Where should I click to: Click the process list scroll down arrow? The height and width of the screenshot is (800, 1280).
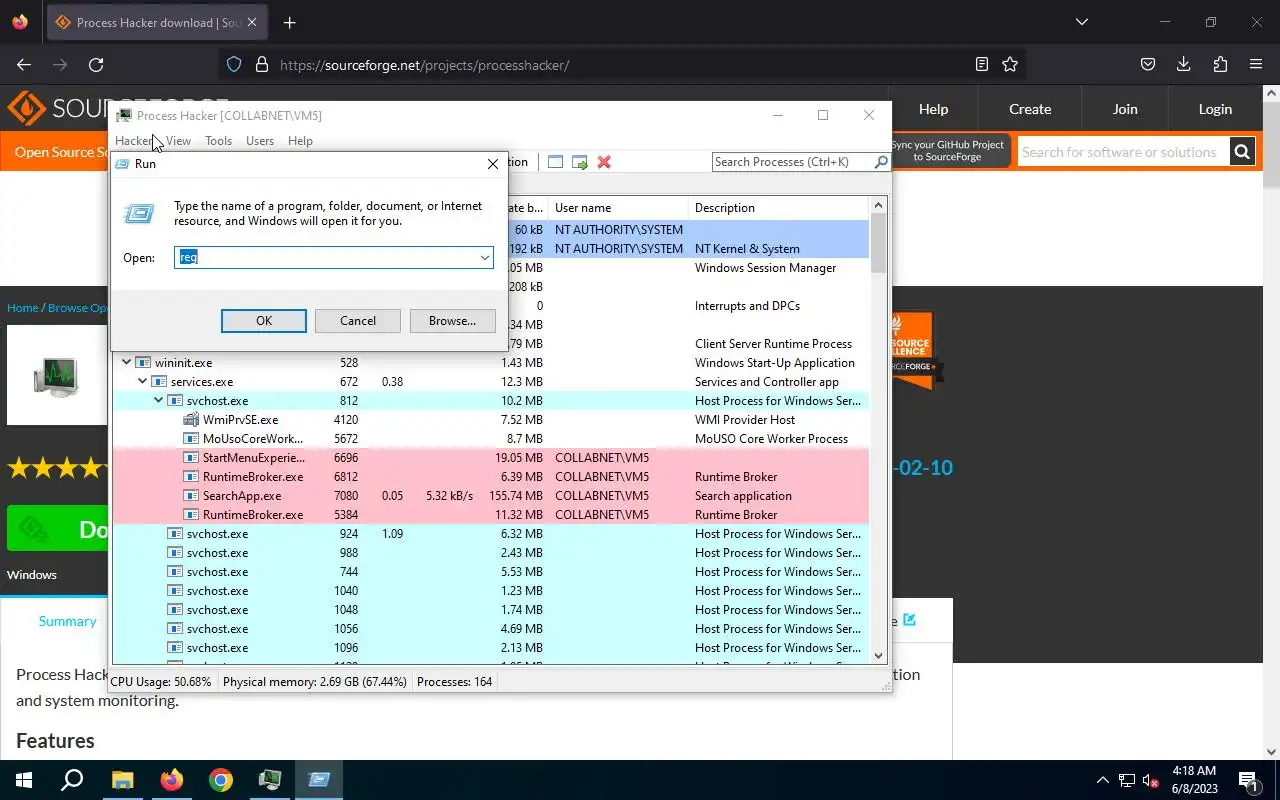879,656
